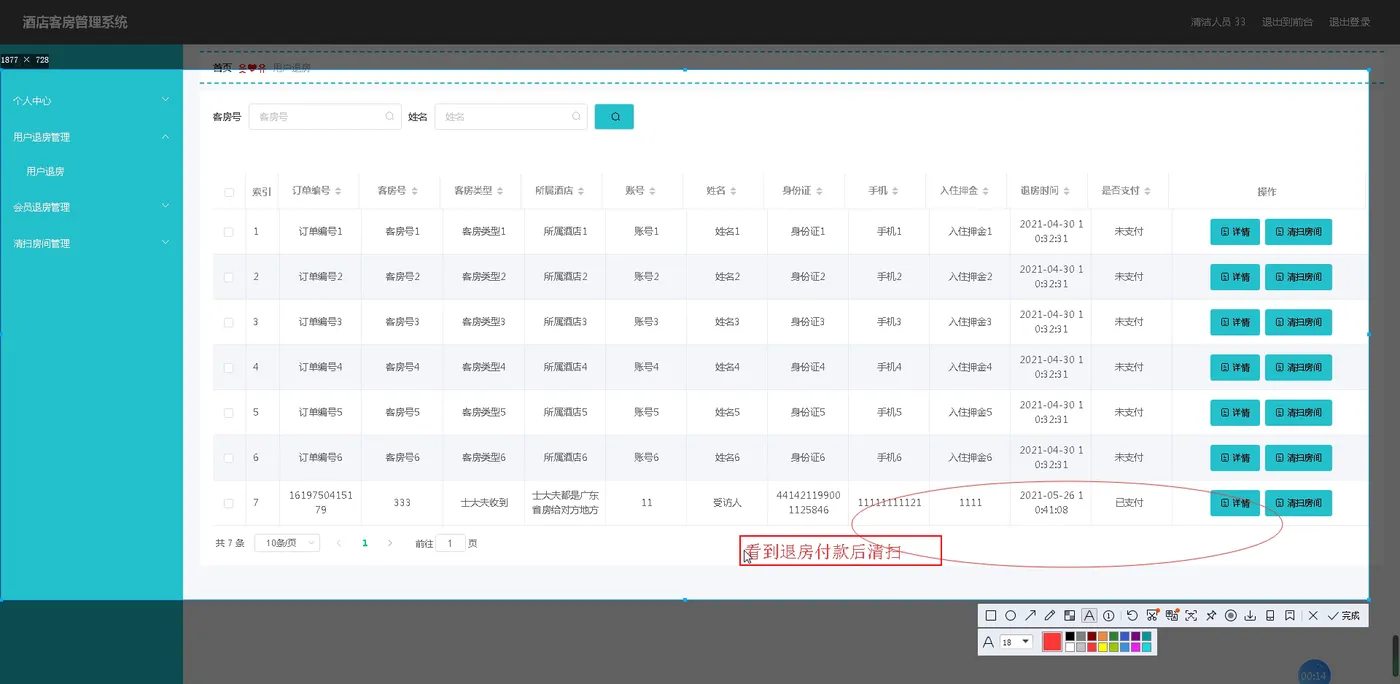Pick the purple color swatch
Screen dimensions: 1400x684
click(x=1136, y=636)
